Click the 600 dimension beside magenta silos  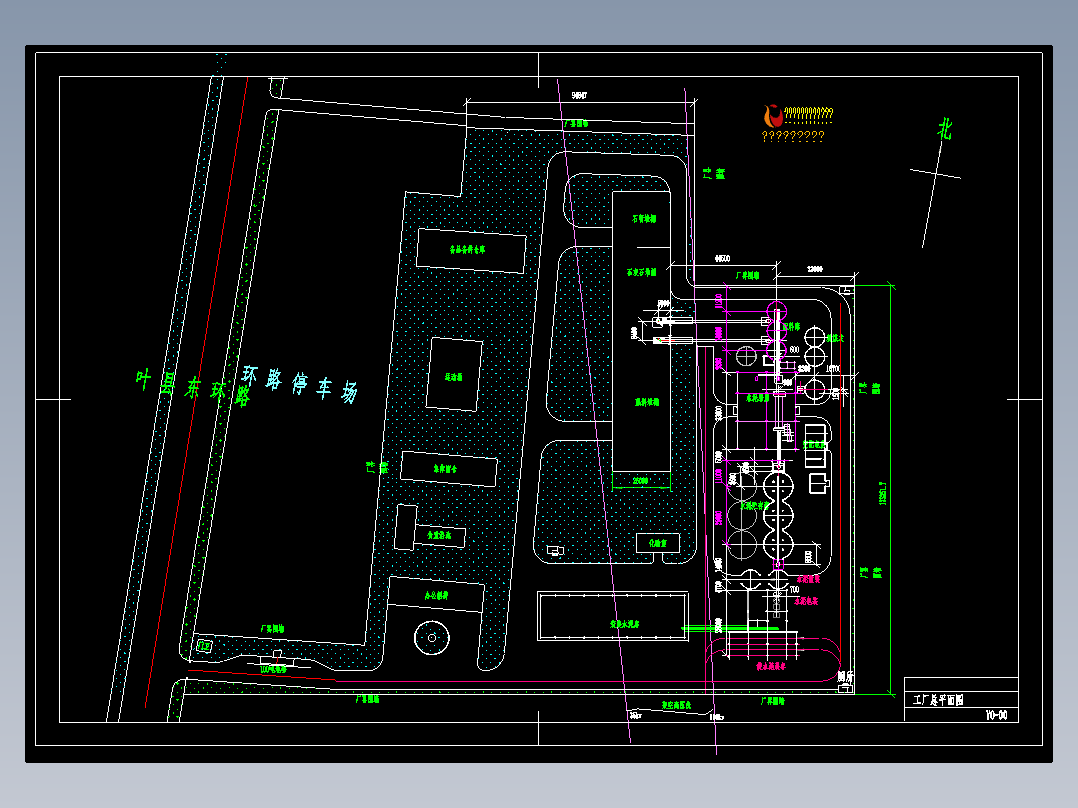794,349
